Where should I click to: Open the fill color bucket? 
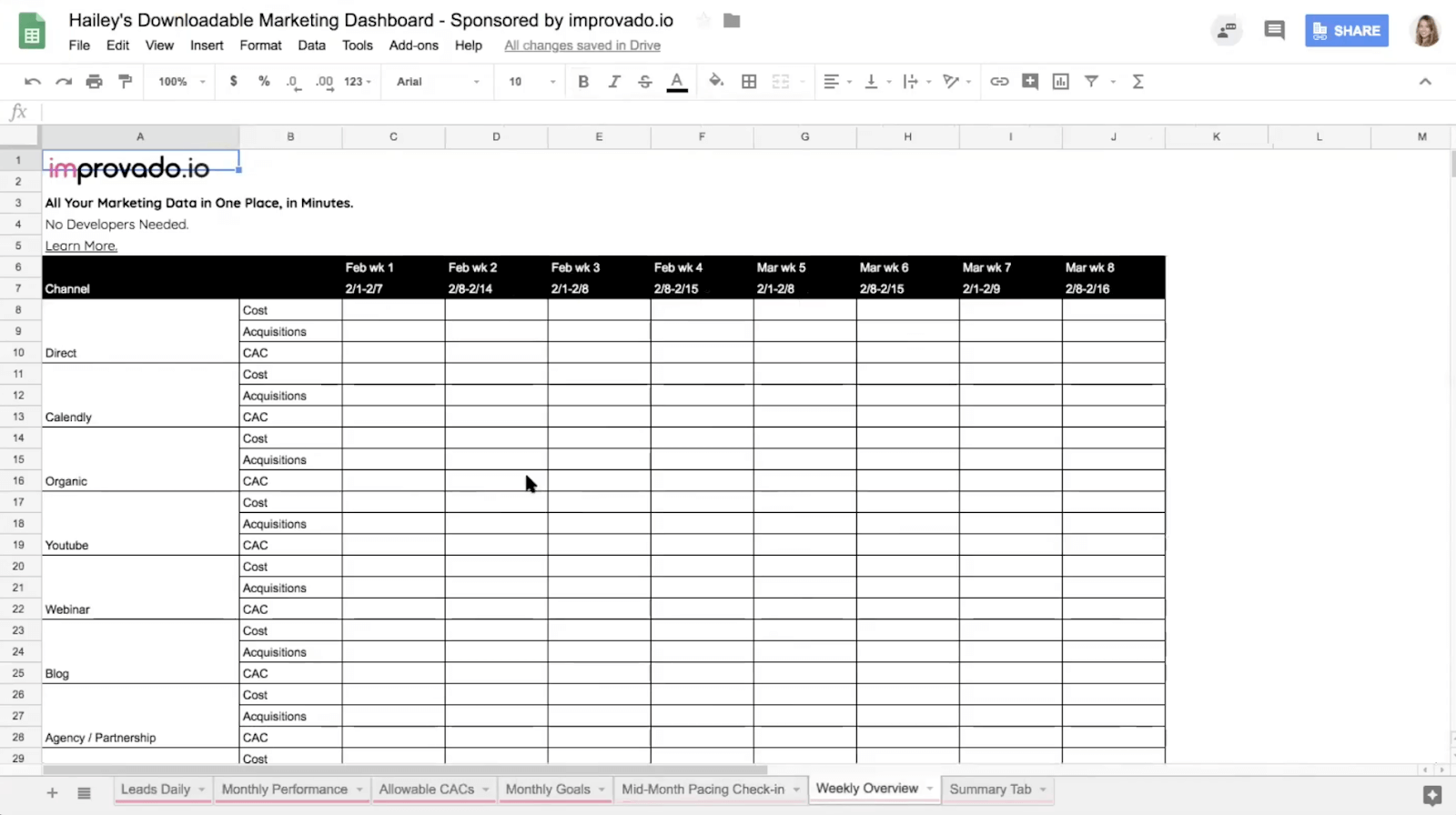coord(716,81)
